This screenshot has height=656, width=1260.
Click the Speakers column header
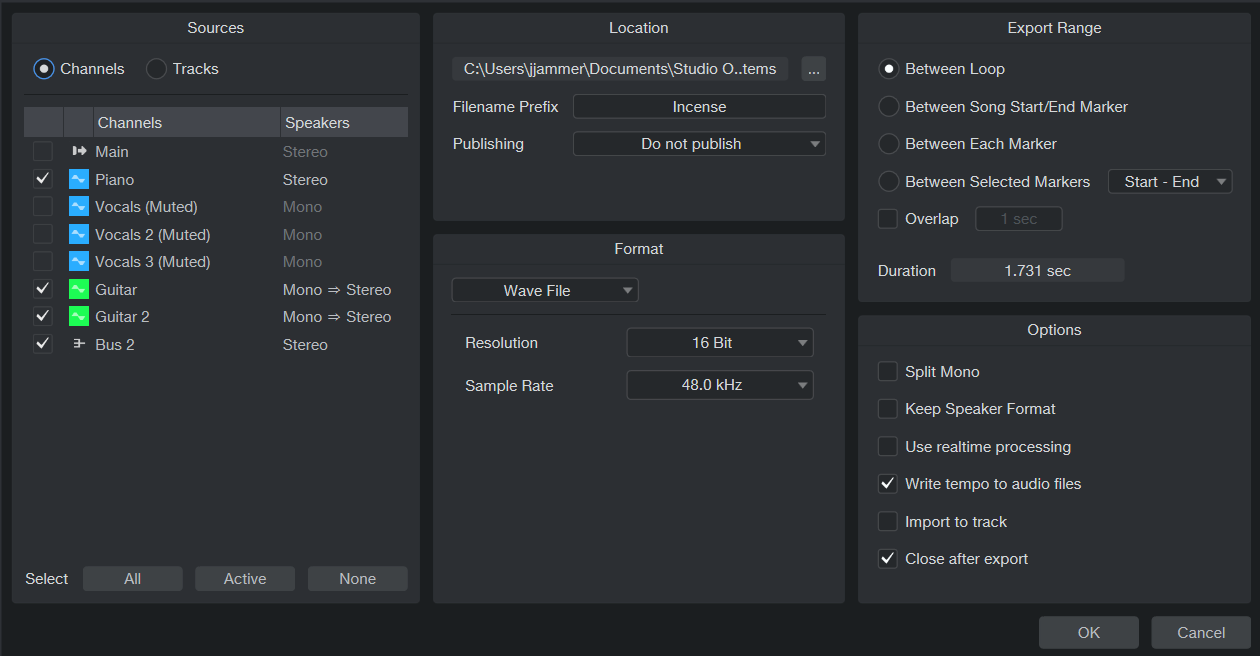[345, 123]
